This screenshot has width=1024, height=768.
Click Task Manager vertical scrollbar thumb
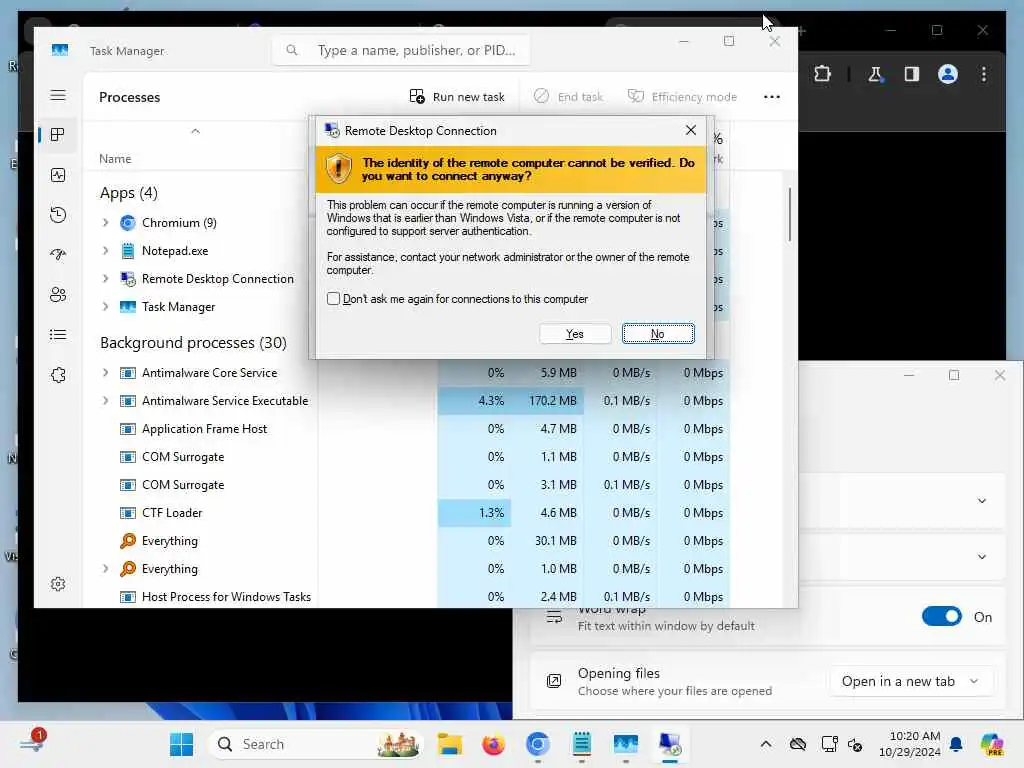pyautogui.click(x=790, y=214)
